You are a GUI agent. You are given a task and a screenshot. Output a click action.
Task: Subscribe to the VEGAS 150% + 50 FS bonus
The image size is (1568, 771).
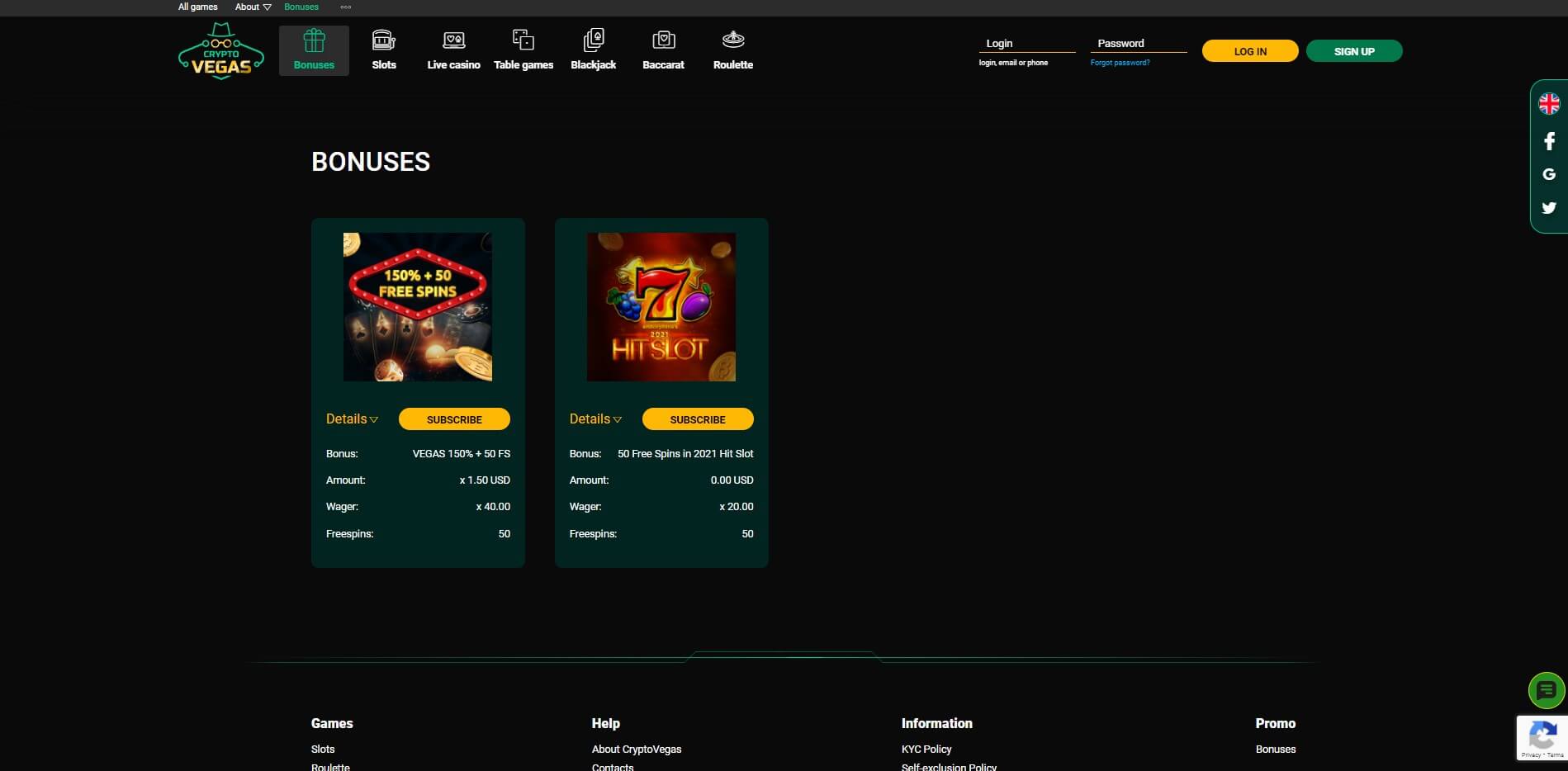tap(454, 419)
